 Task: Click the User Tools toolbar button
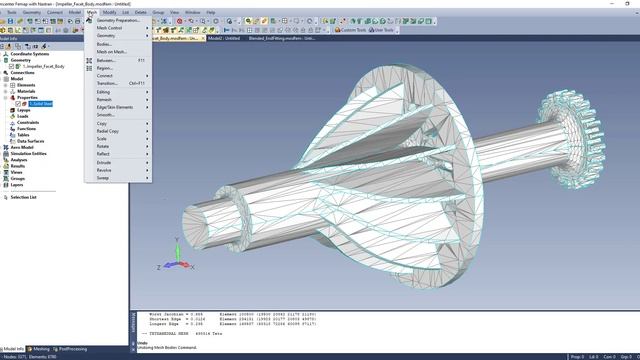point(381,30)
